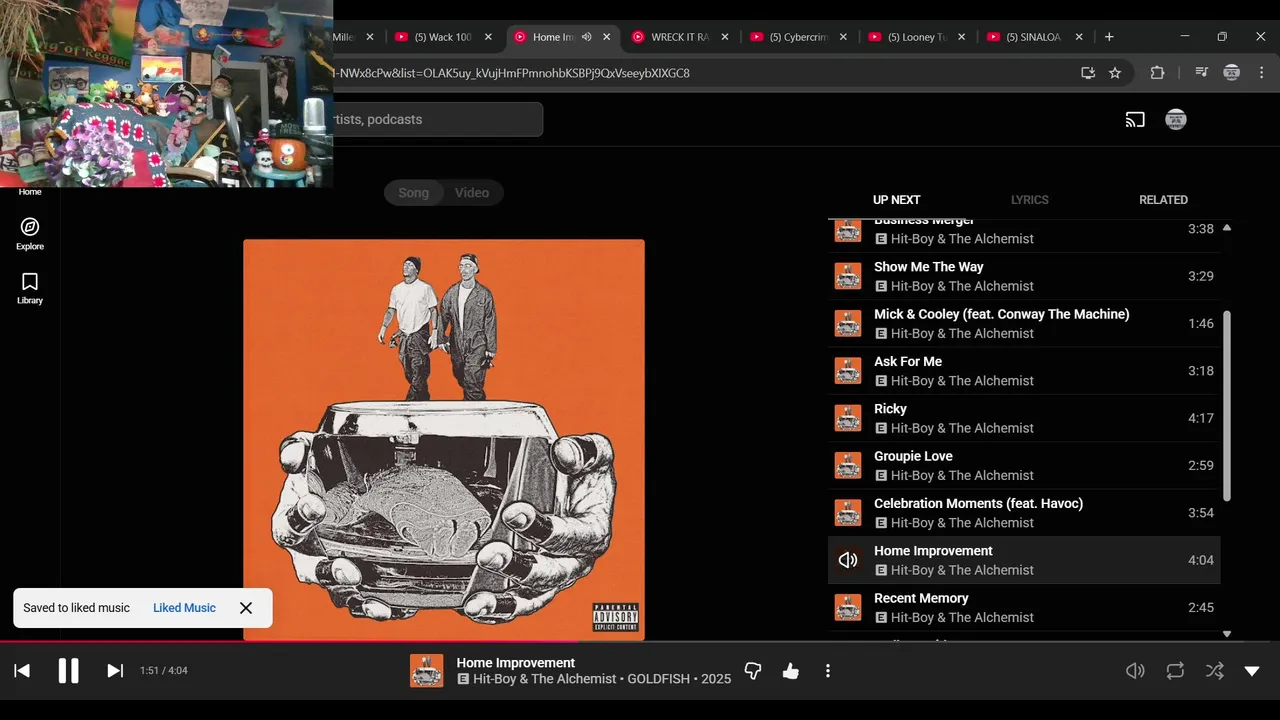Open a new browser tab
Viewport: 1280px width, 720px height.
pyautogui.click(x=1109, y=37)
